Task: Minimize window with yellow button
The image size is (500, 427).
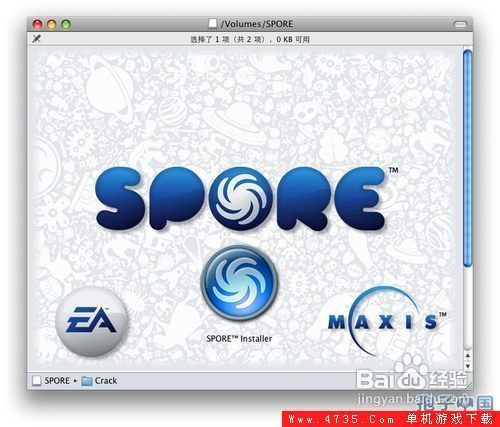Action: (x=52, y=24)
